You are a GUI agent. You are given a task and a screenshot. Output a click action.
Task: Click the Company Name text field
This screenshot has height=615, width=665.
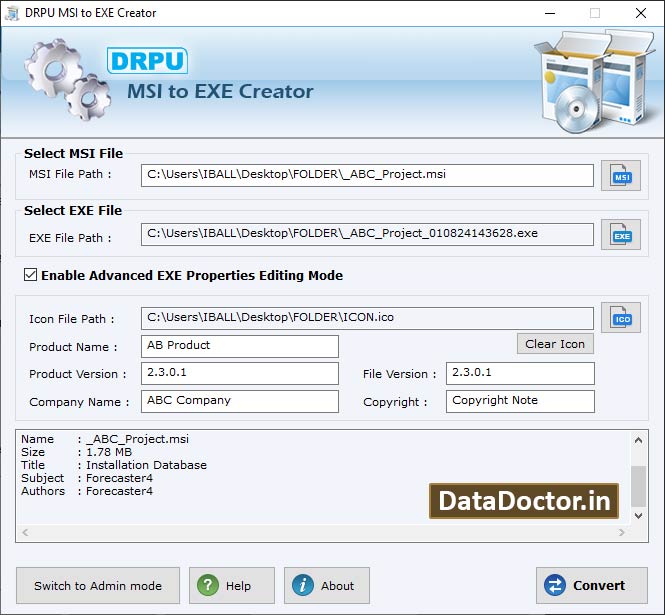(x=240, y=401)
